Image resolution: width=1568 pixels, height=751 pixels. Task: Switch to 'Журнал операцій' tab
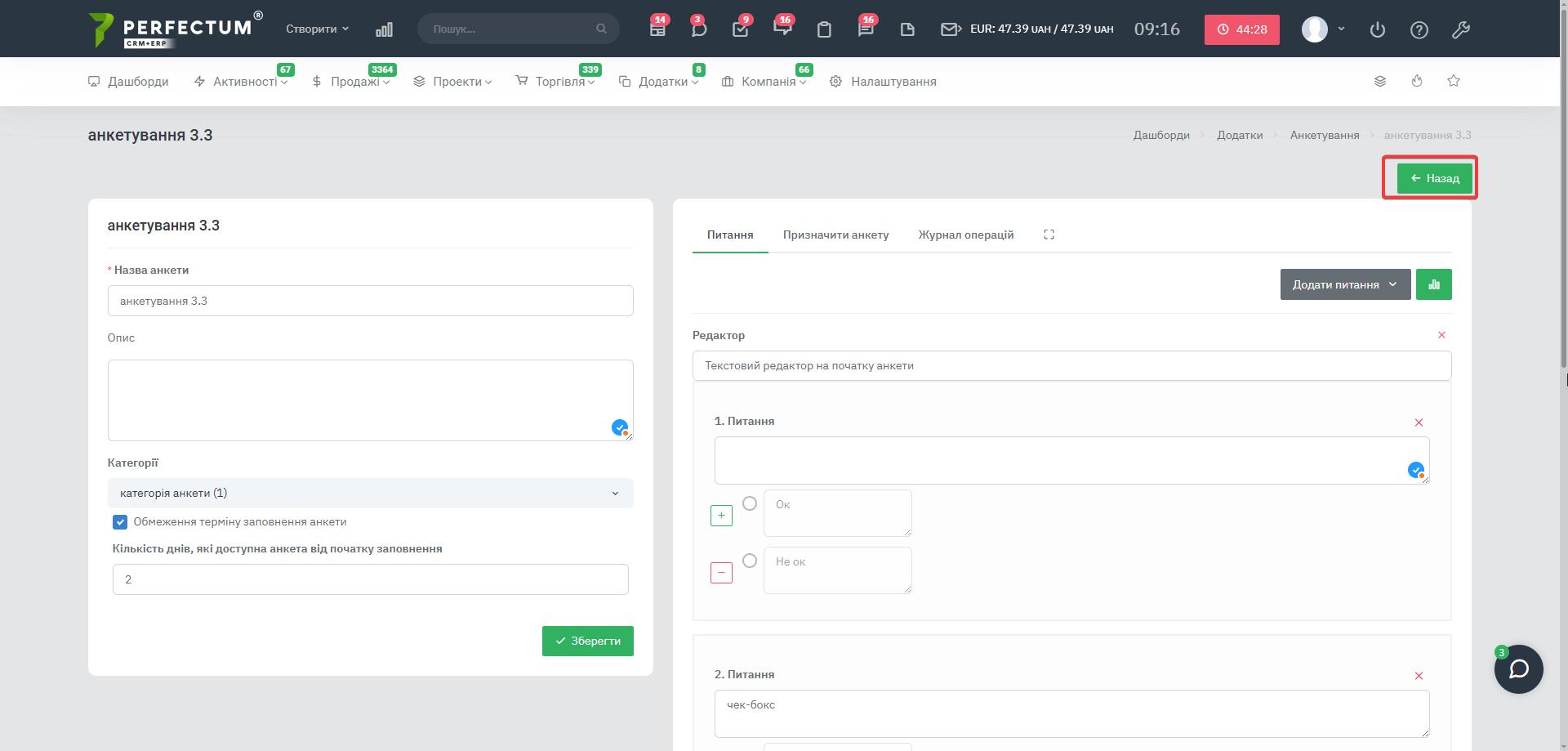click(x=965, y=235)
